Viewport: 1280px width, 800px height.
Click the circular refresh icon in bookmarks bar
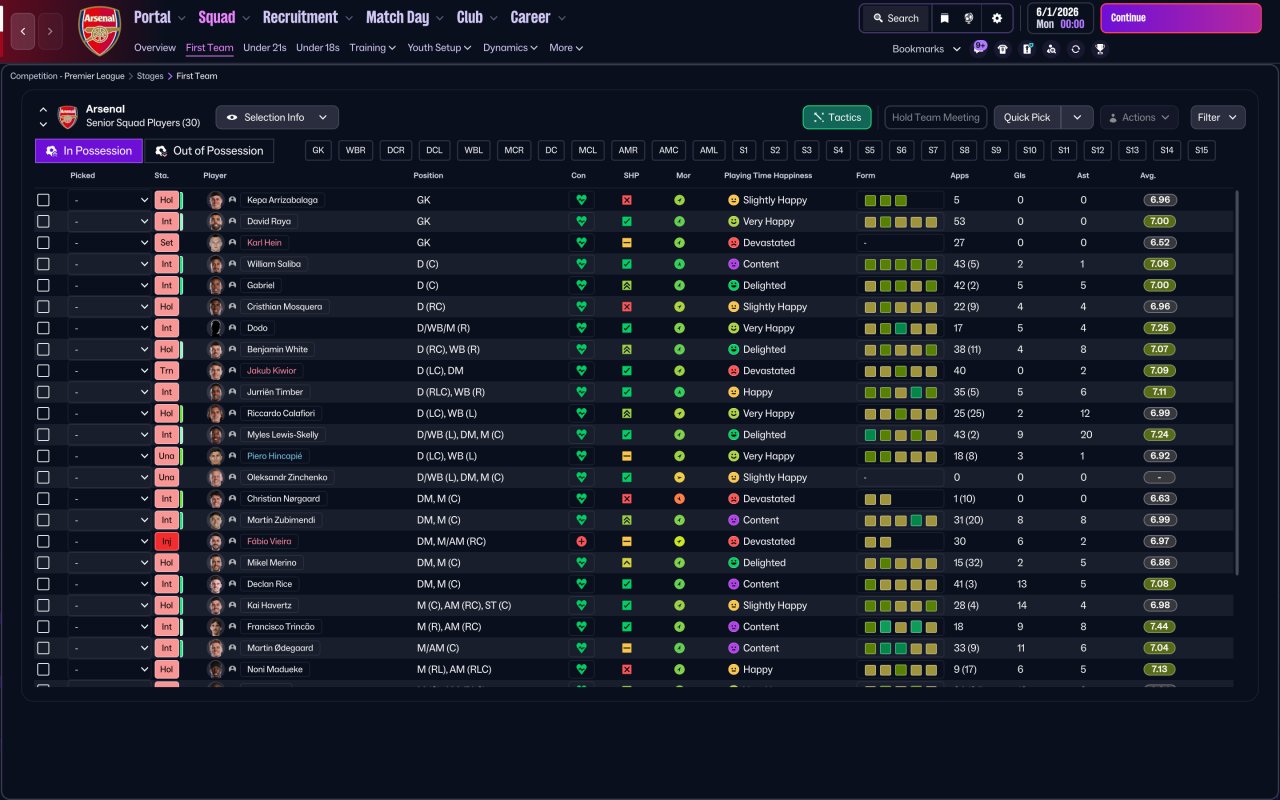(1075, 49)
